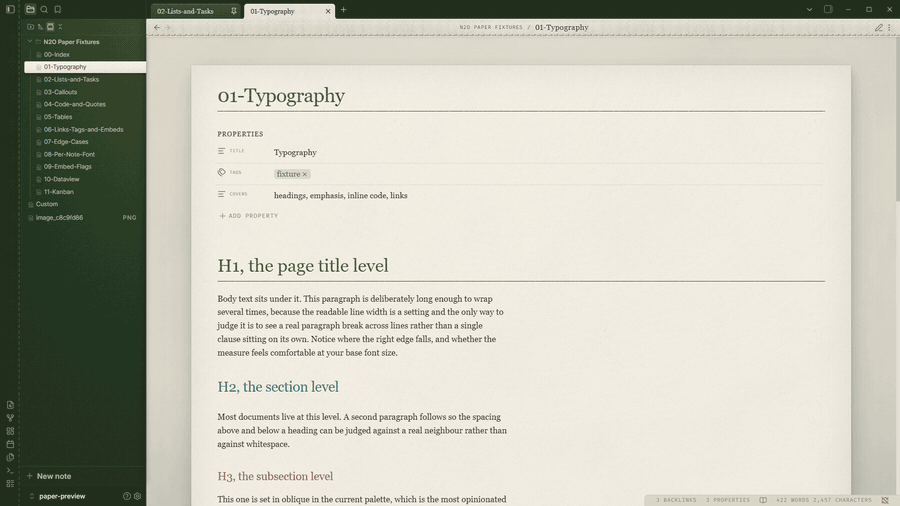Edit the title property value Typography
Viewport: 900px width, 506px height.
tap(295, 153)
